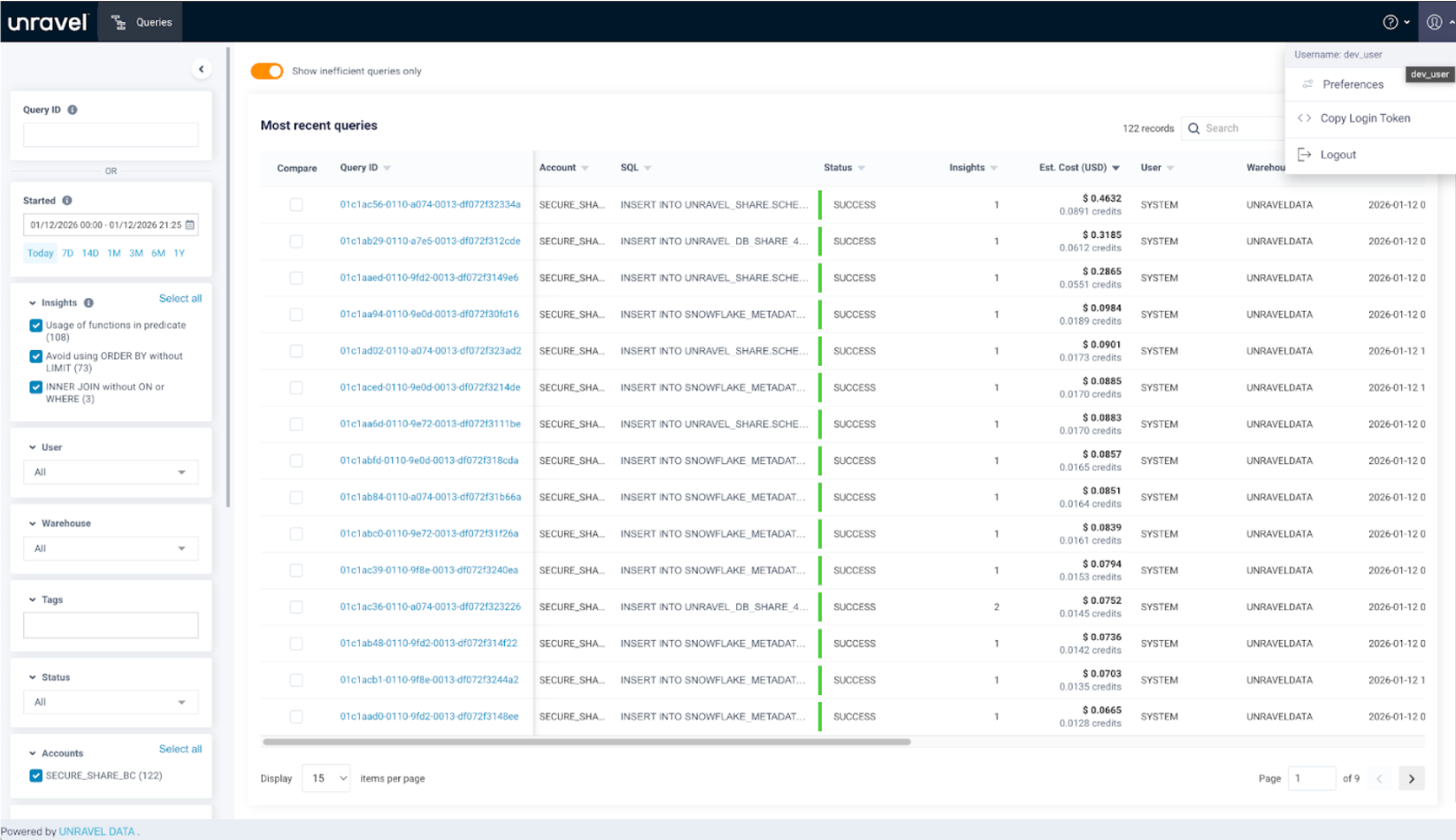The width and height of the screenshot is (1456, 840).
Task: Collapse the left filter sidebar
Action: point(201,69)
